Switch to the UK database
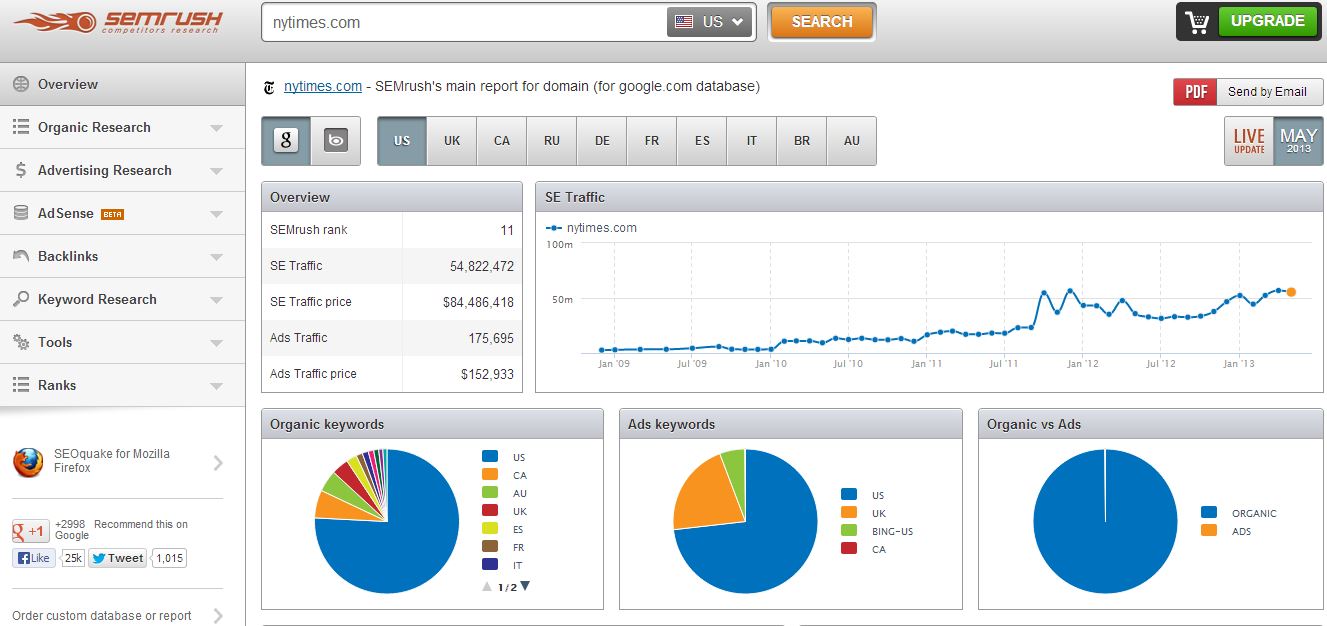 [452, 141]
